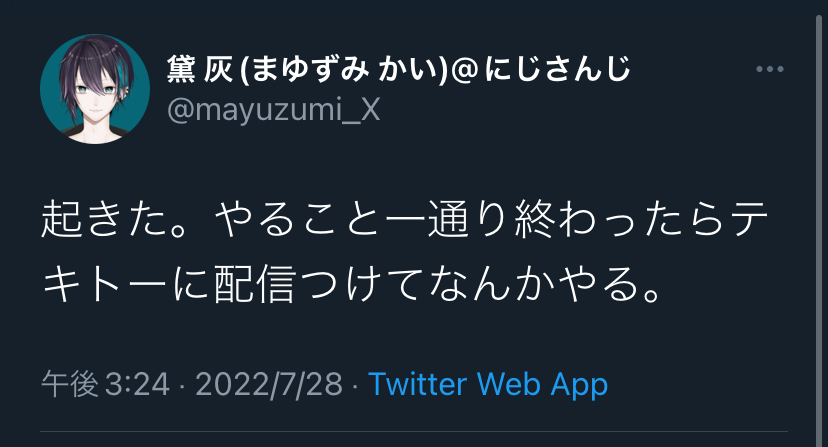Click the word 終わったら in the tweet
The height and width of the screenshot is (447, 828).
click(x=620, y=220)
